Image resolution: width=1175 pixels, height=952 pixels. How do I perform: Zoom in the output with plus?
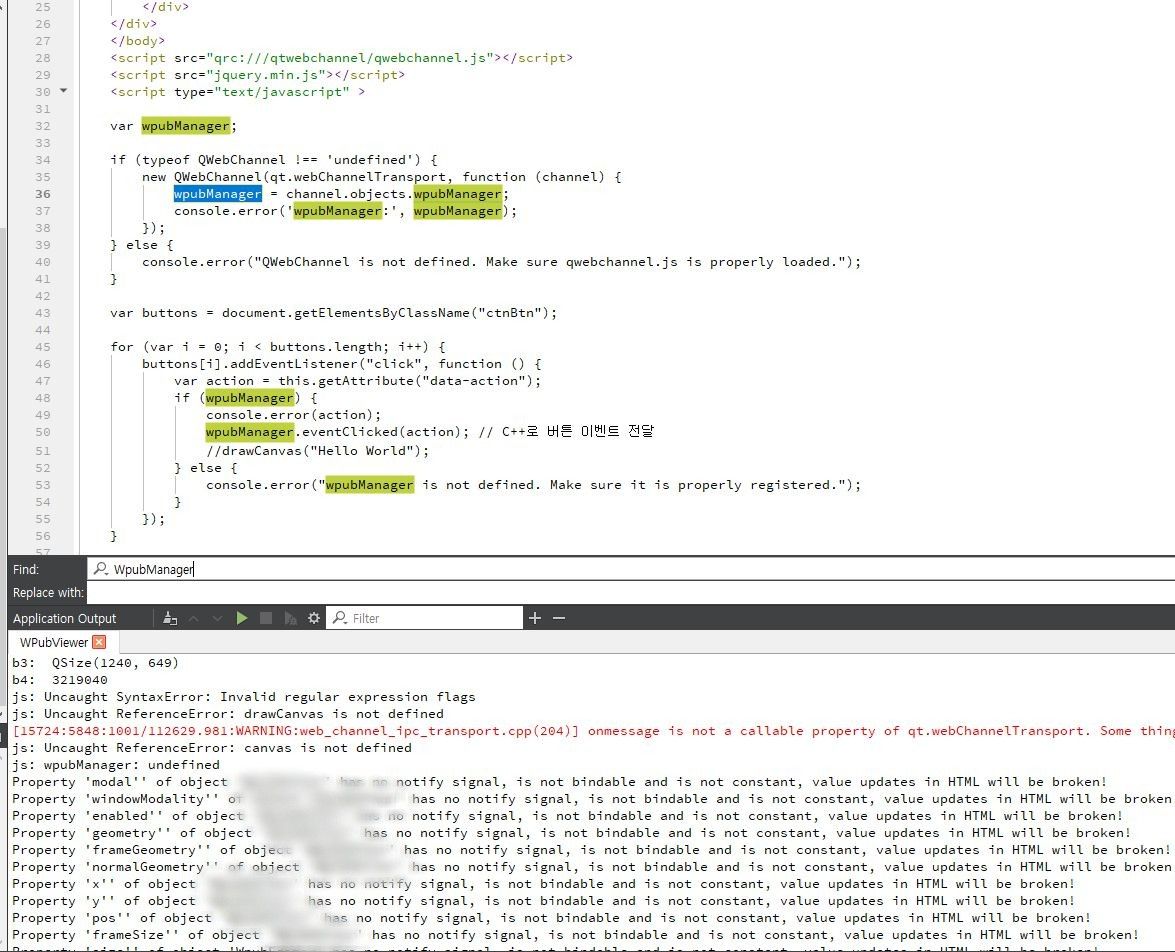[535, 618]
